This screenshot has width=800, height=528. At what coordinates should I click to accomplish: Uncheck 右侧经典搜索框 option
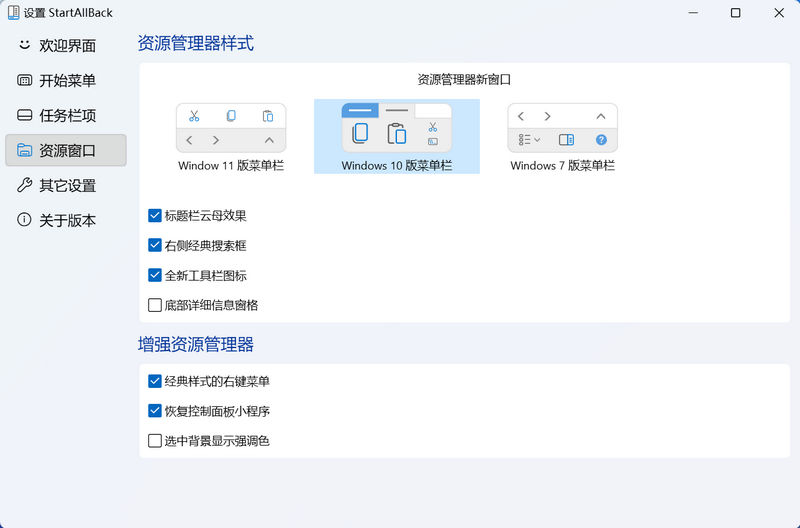coord(155,245)
